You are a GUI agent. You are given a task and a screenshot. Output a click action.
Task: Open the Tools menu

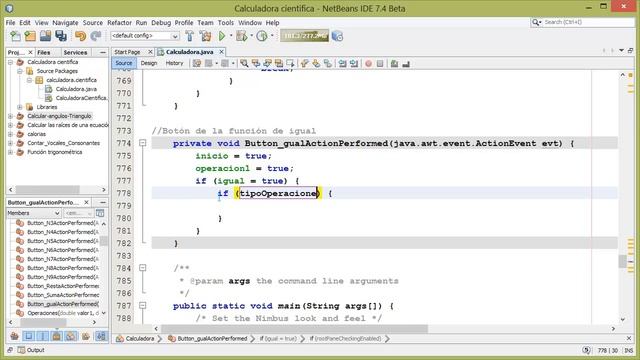pos(226,22)
